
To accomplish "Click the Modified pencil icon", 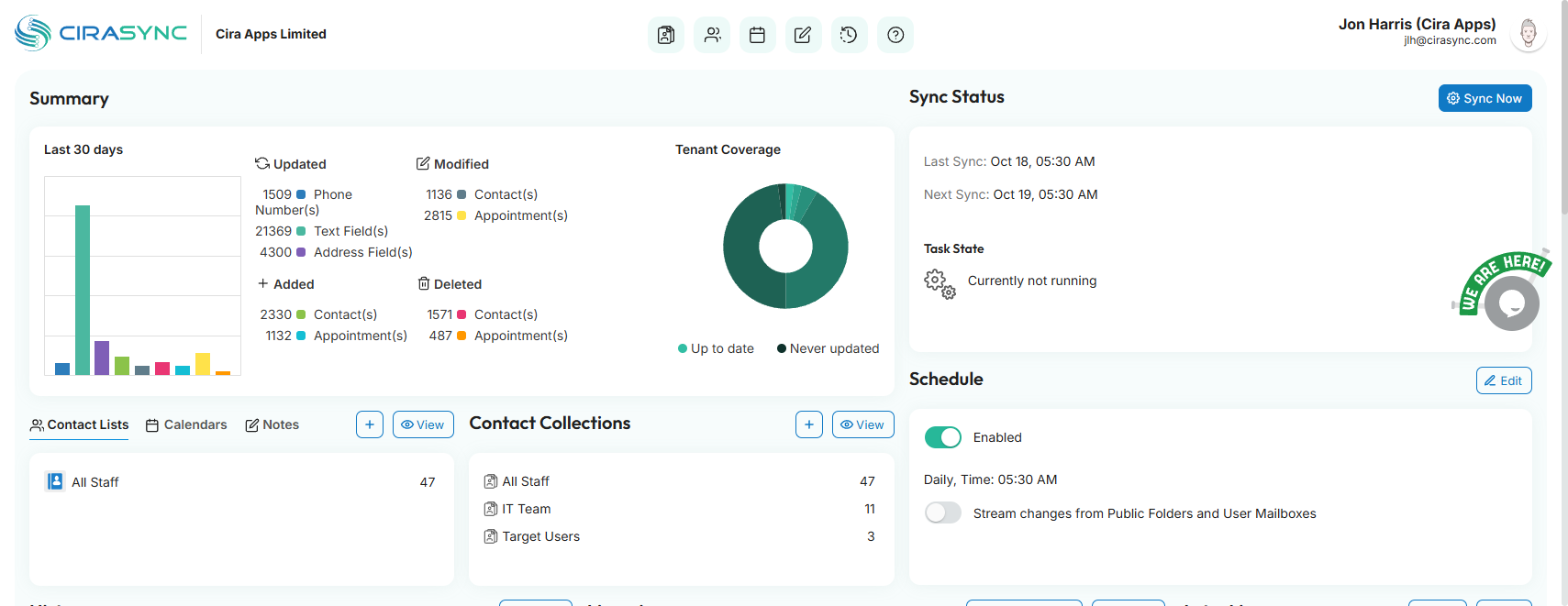I will [423, 163].
